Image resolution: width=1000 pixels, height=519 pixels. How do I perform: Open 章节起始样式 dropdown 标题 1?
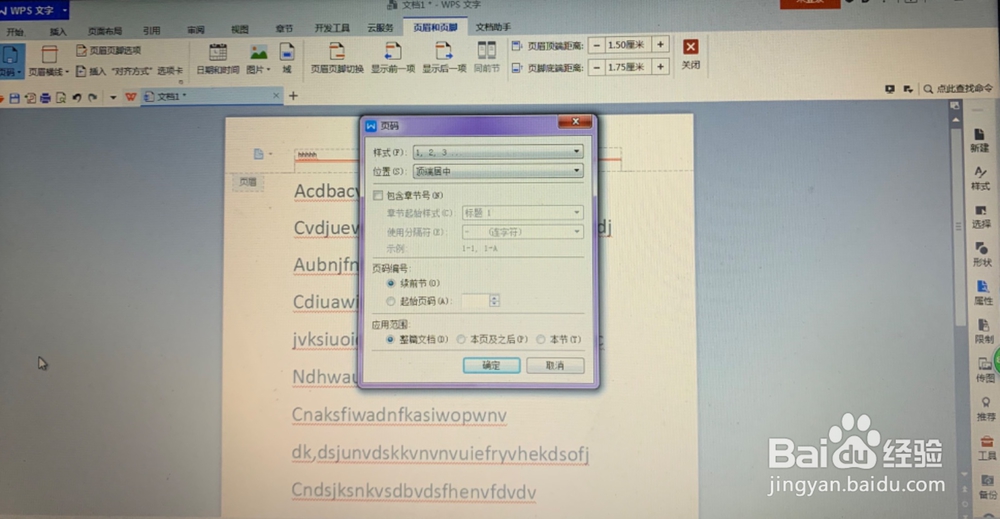pos(522,212)
